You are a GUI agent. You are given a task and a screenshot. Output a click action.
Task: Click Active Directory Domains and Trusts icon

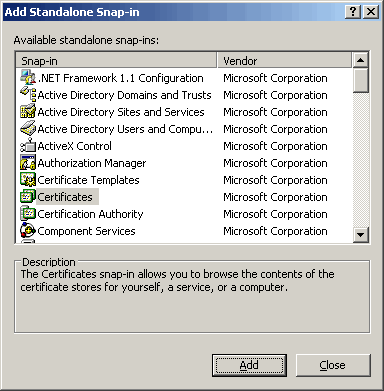28,95
